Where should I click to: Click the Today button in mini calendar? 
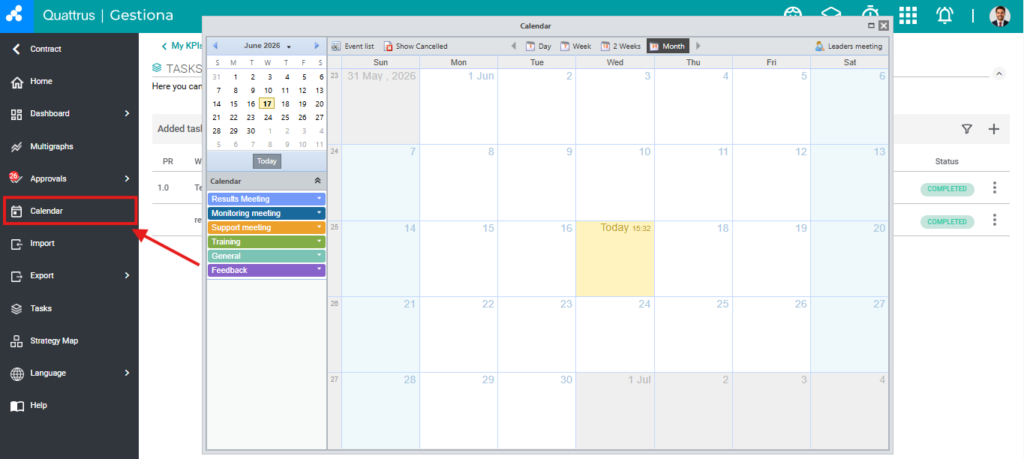pyautogui.click(x=266, y=161)
